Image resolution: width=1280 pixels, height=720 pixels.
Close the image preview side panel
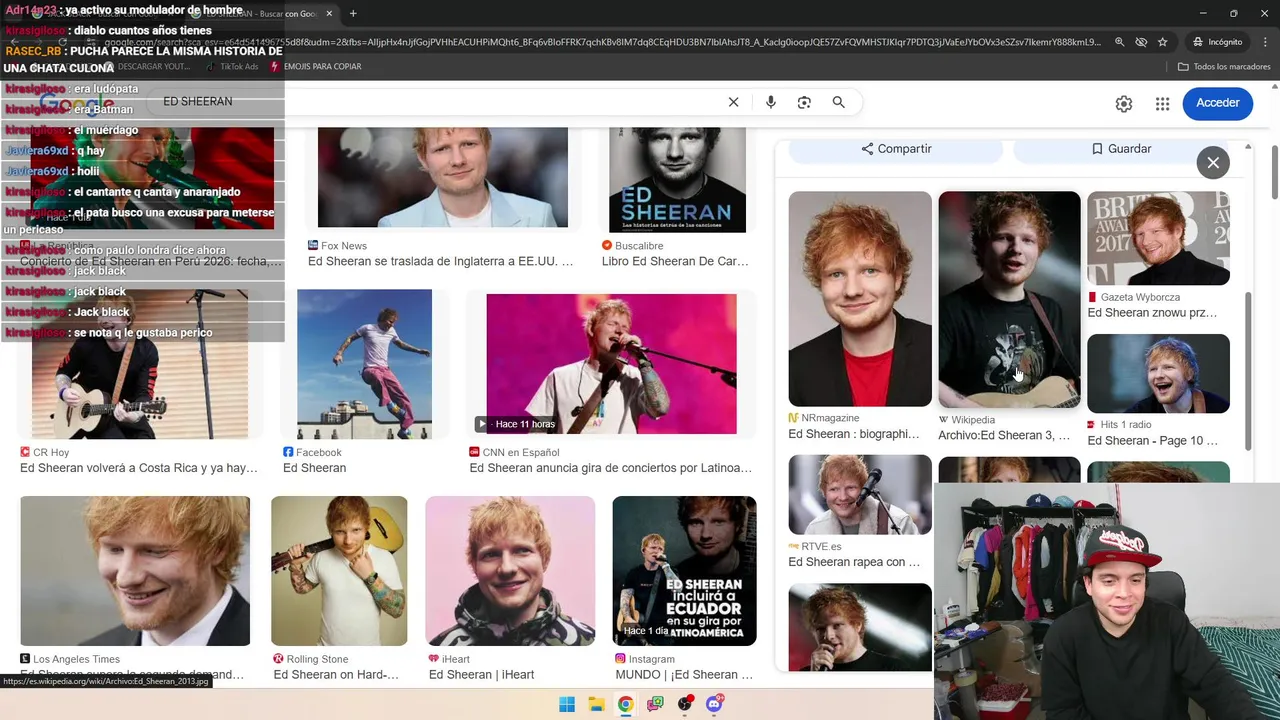[1213, 162]
